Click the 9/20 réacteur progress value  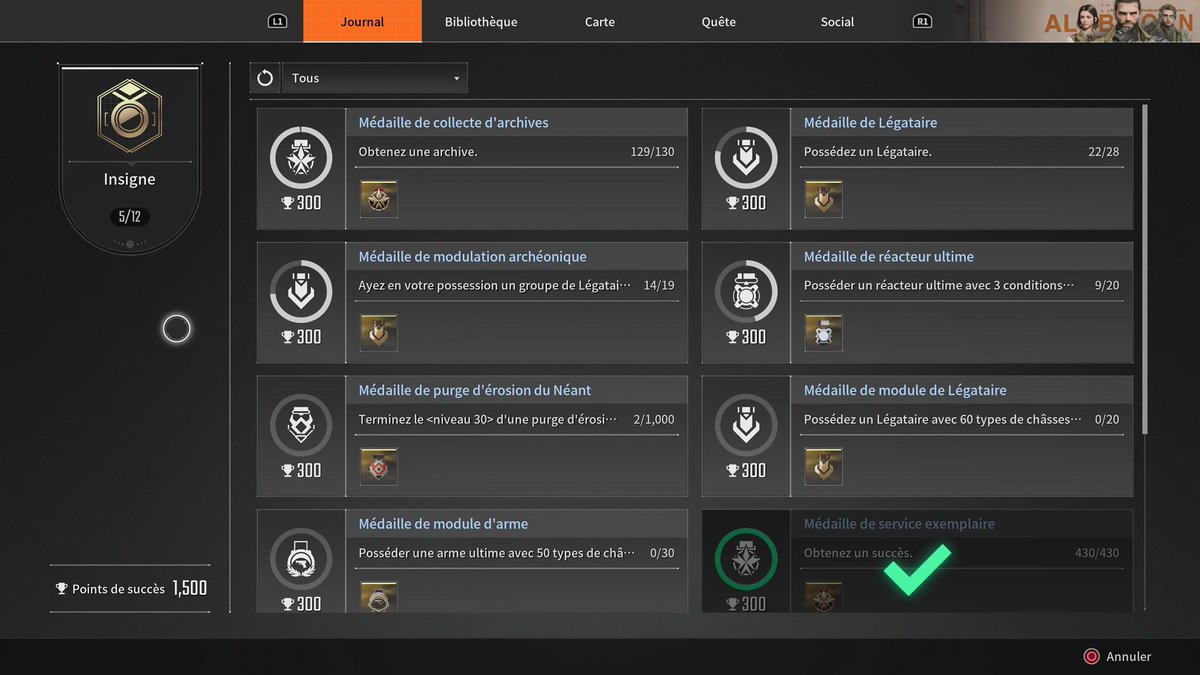tap(1107, 285)
